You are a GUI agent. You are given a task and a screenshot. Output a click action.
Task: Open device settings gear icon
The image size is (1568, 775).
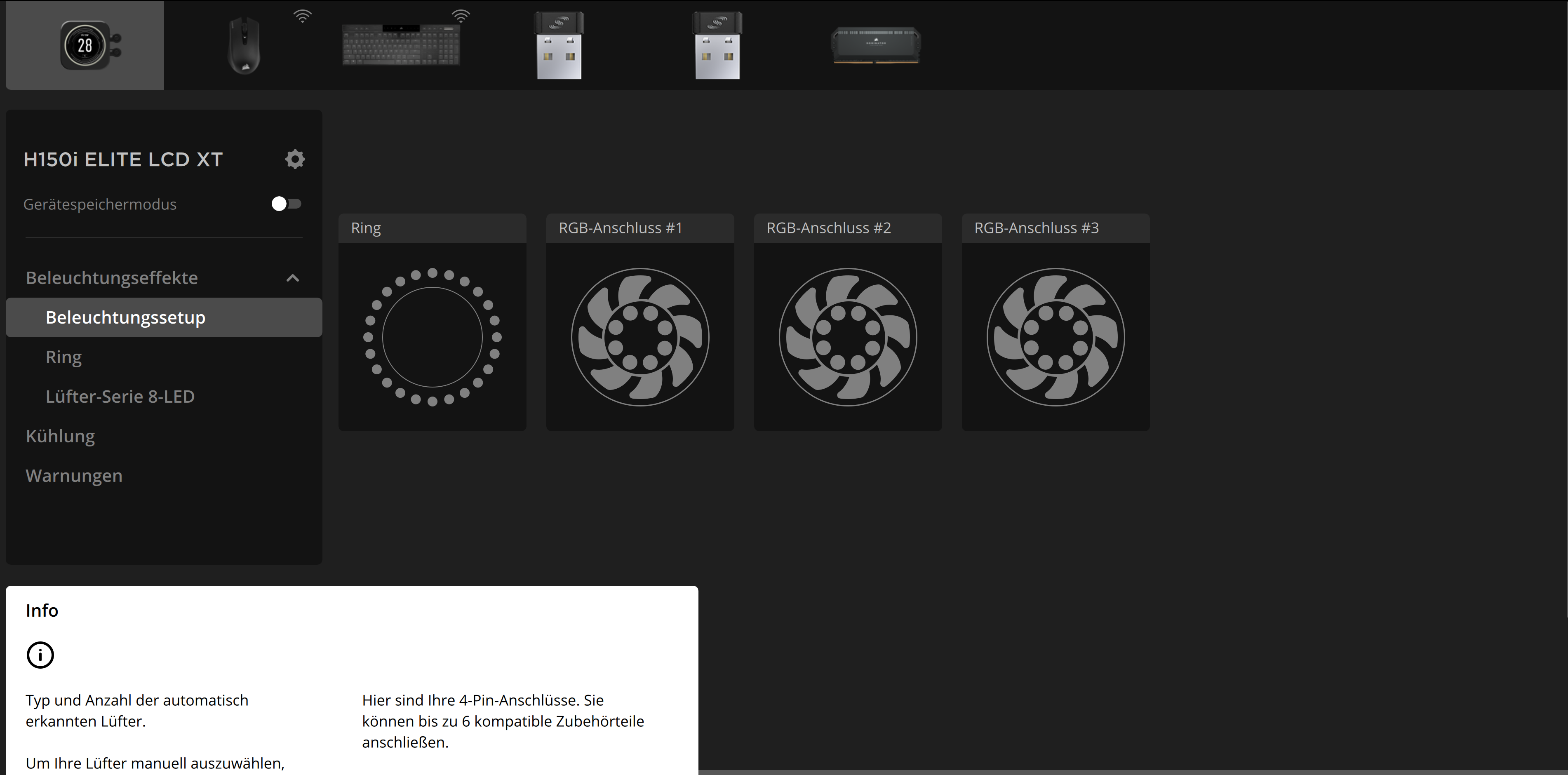(x=295, y=160)
